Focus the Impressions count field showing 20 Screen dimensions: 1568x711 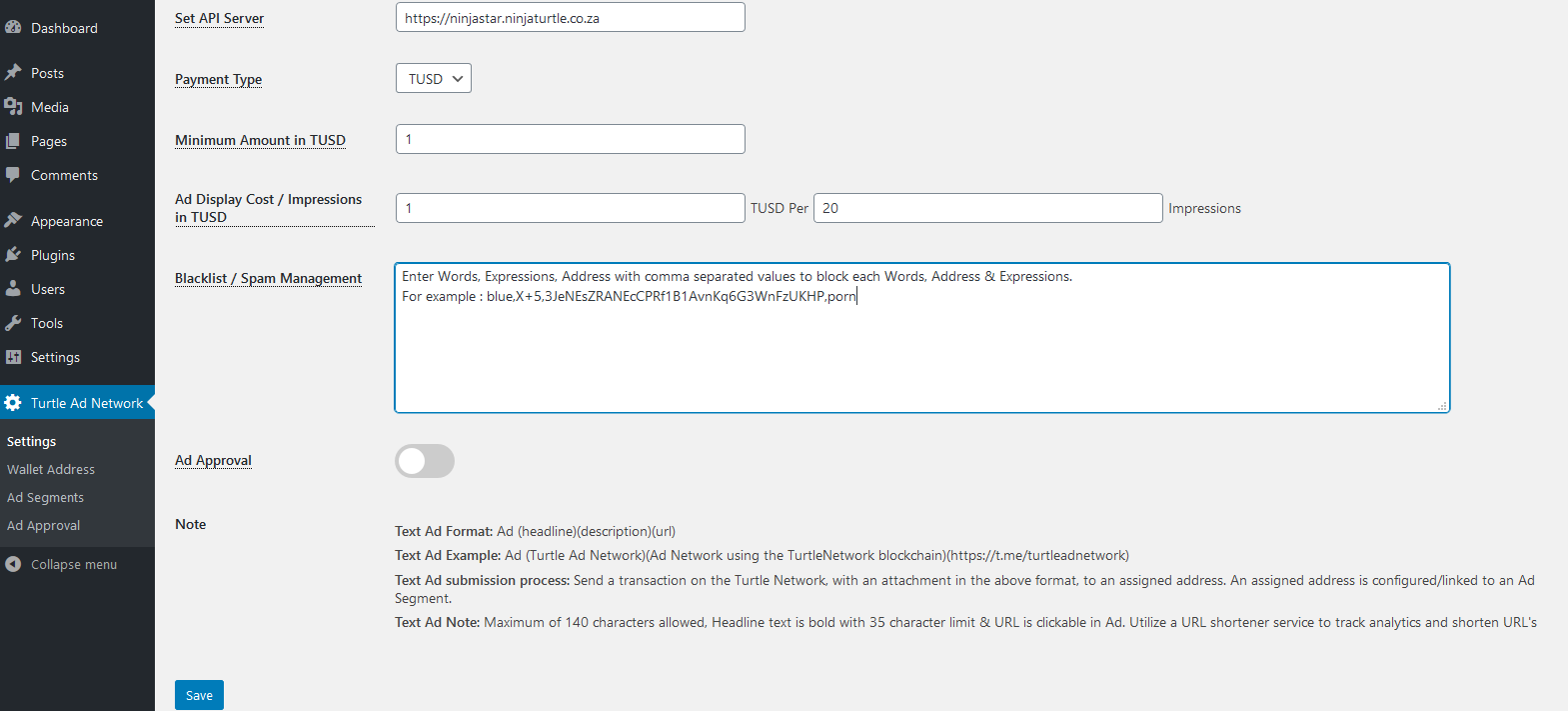click(988, 208)
